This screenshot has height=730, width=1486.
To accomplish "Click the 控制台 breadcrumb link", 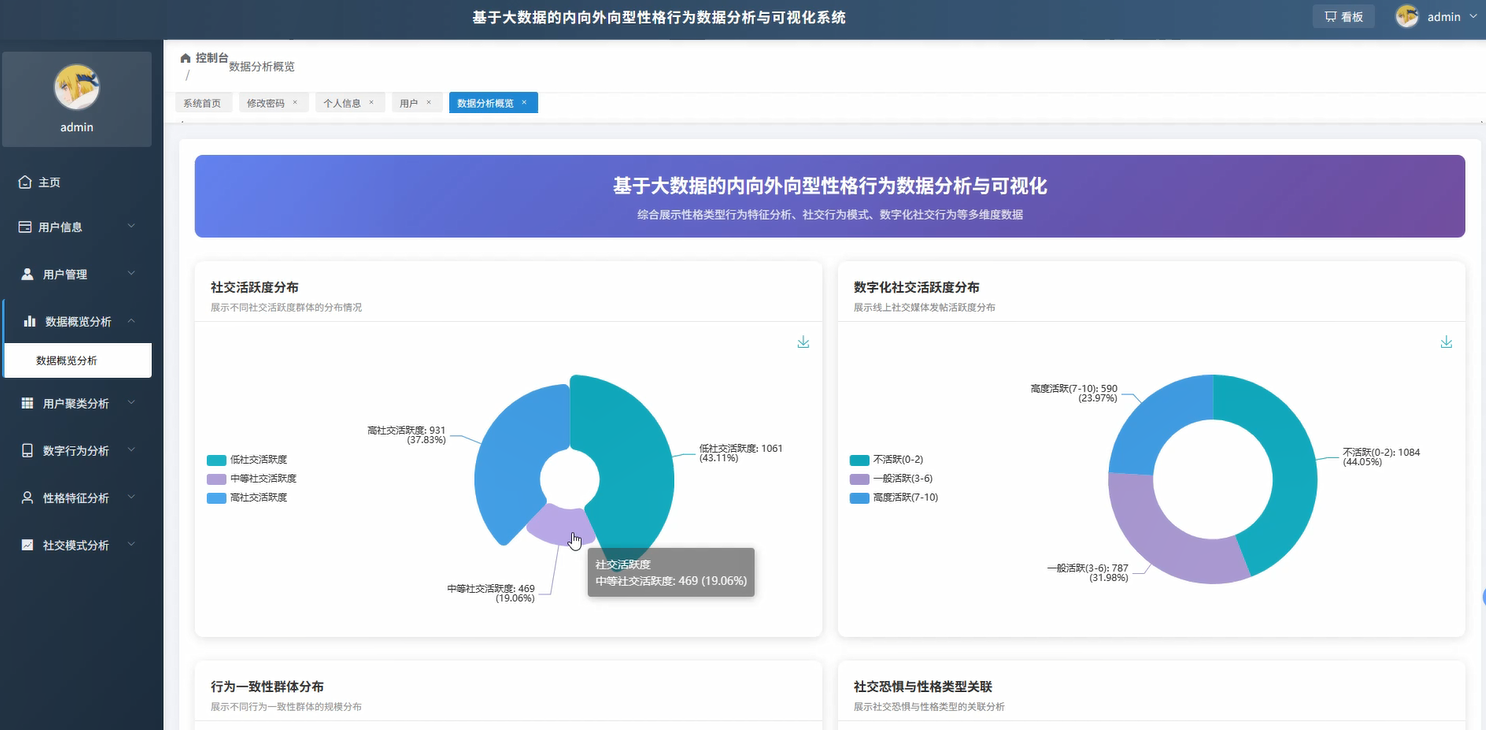I will coord(212,58).
